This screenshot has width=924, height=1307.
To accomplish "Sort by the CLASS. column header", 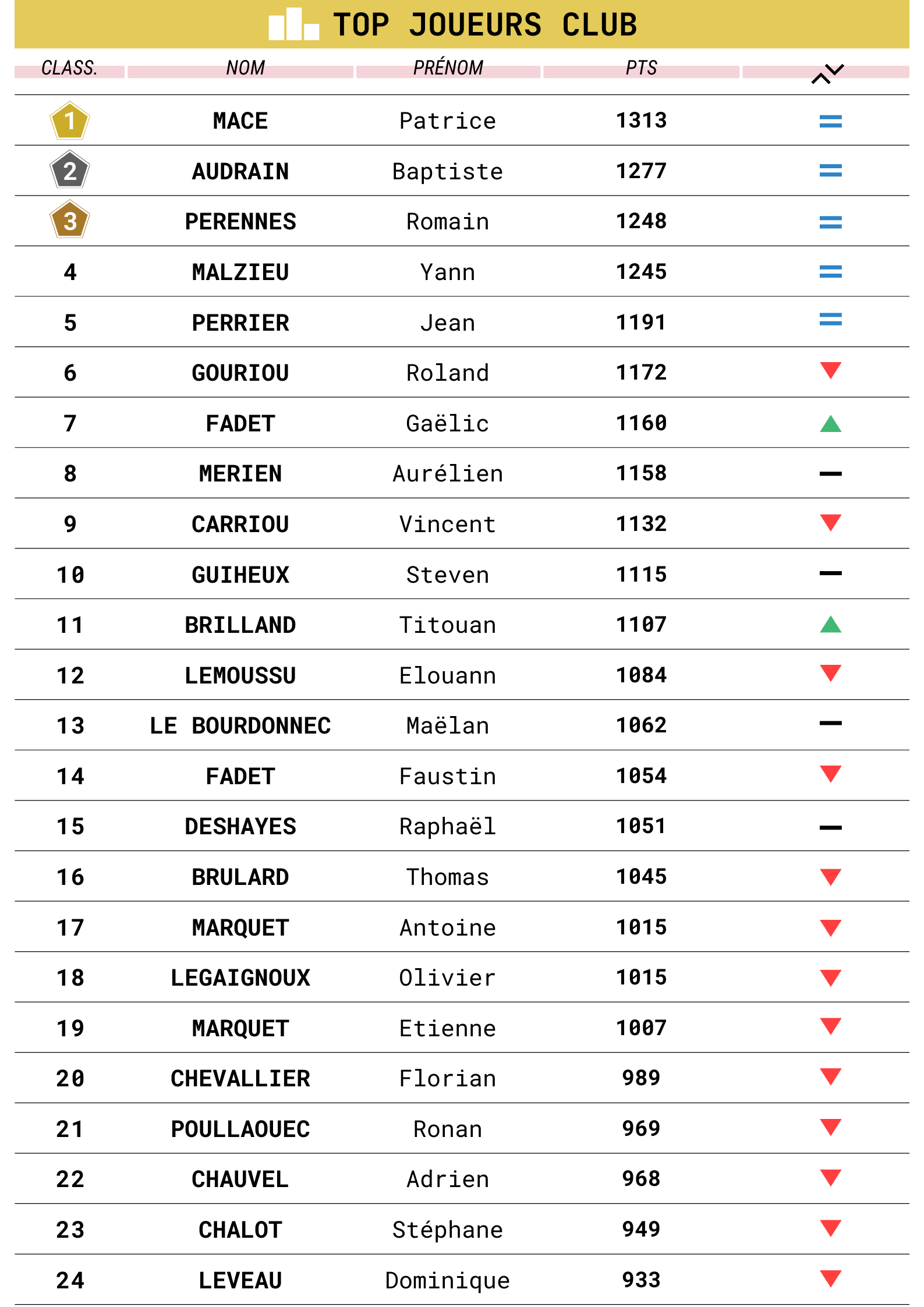I will pos(69,68).
